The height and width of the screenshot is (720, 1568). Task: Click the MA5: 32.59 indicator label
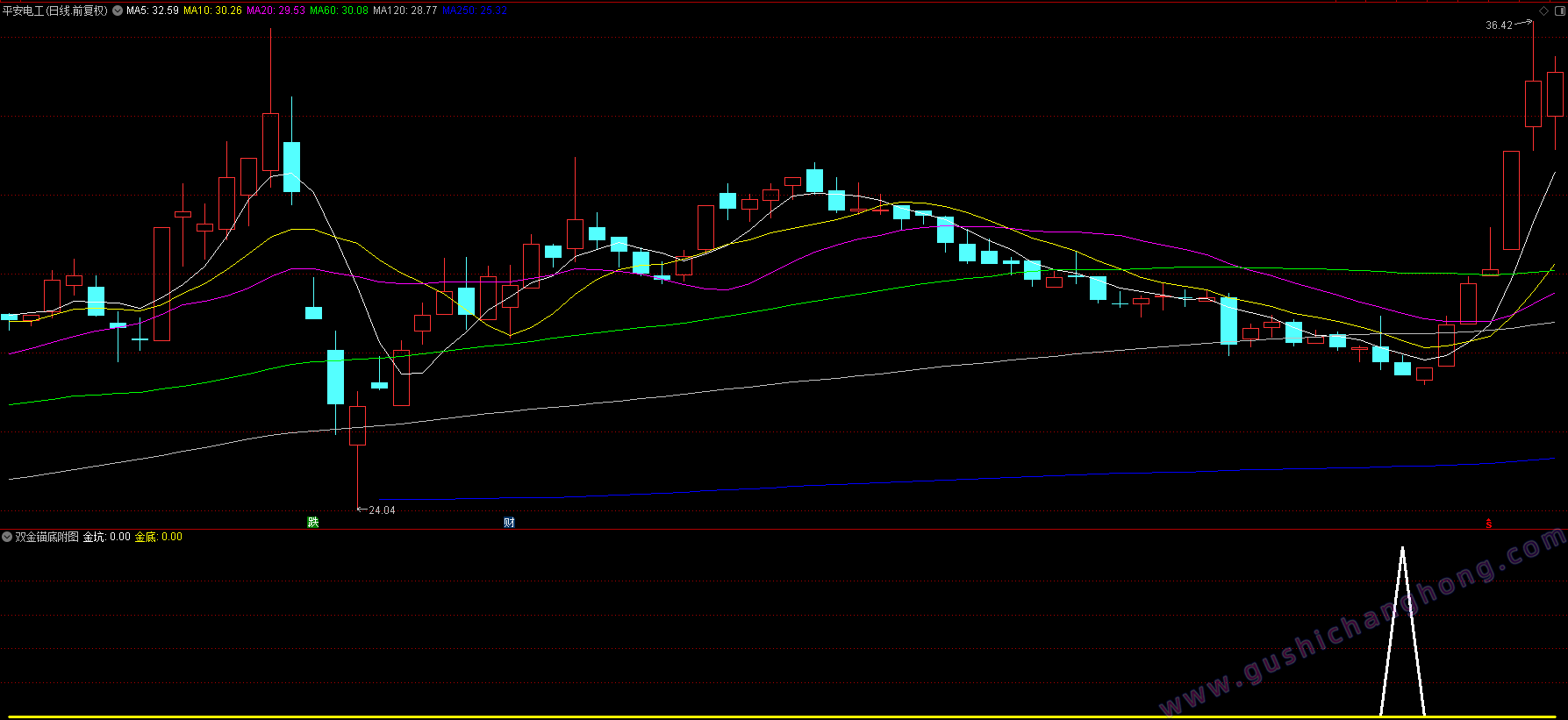point(153,11)
